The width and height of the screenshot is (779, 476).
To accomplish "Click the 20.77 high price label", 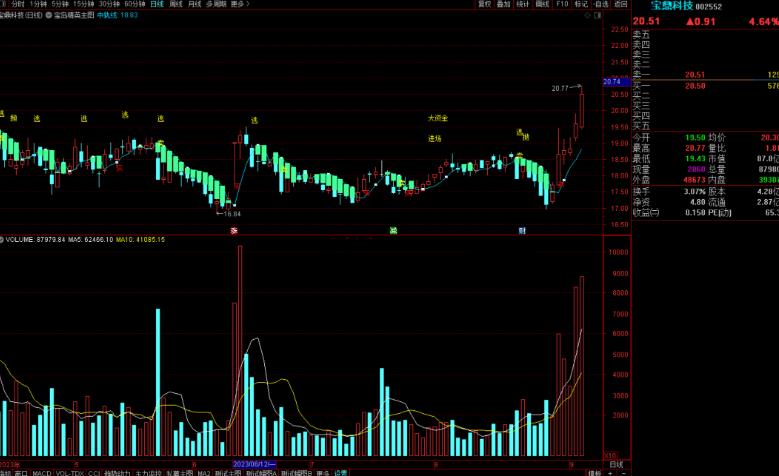I will (x=559, y=88).
